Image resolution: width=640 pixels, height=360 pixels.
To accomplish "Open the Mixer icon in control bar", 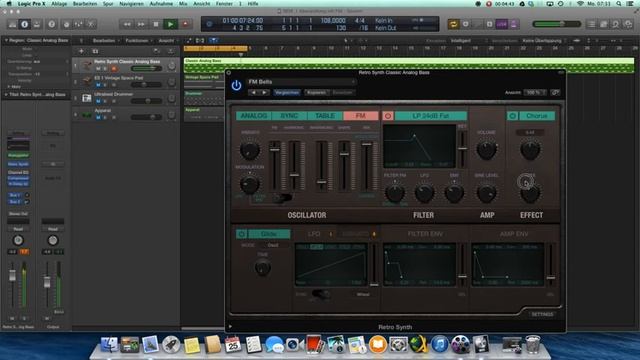I will click(78, 24).
